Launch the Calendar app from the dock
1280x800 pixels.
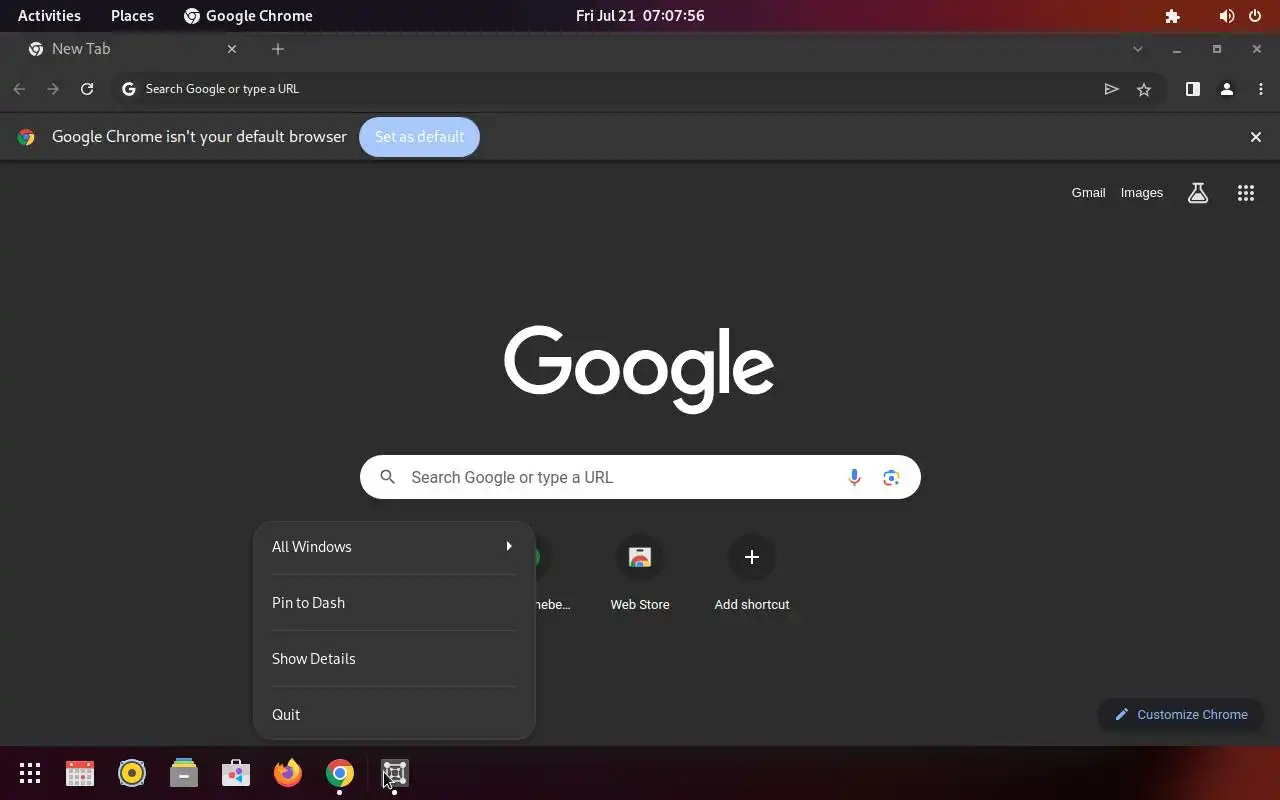pos(80,773)
